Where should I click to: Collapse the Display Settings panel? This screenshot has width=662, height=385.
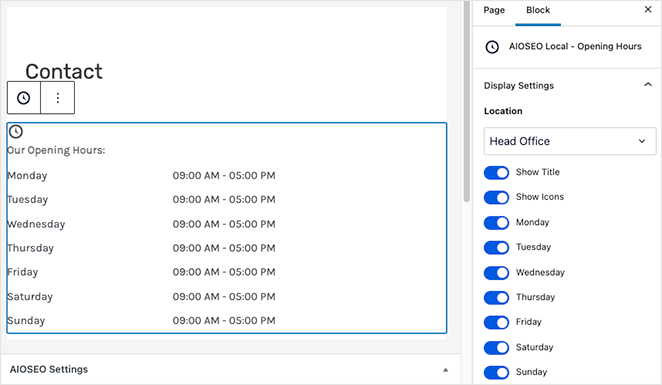tap(648, 85)
